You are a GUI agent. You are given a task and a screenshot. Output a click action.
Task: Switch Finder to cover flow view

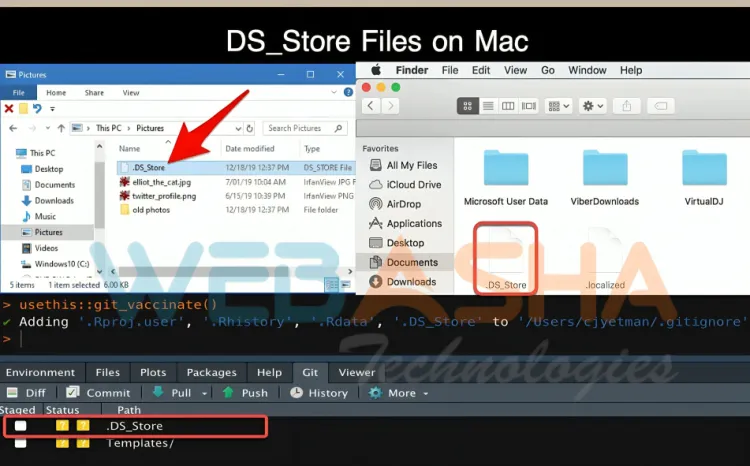pos(529,106)
